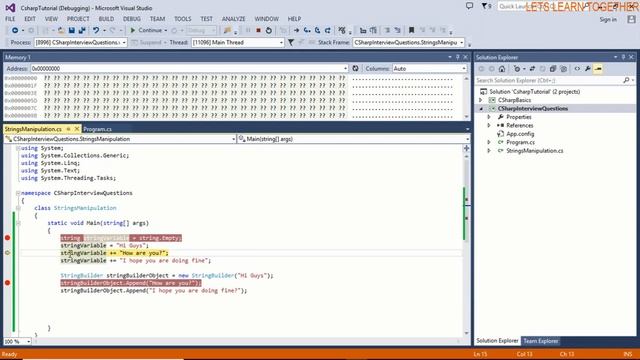Select the Solution Explorer bottom tab
640x360 pixels.
pyautogui.click(x=497, y=341)
